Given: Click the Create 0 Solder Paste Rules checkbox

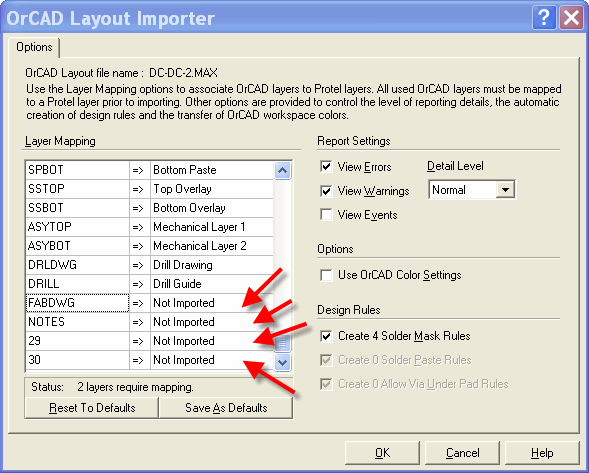Looking at the screenshot, I should 326,360.
